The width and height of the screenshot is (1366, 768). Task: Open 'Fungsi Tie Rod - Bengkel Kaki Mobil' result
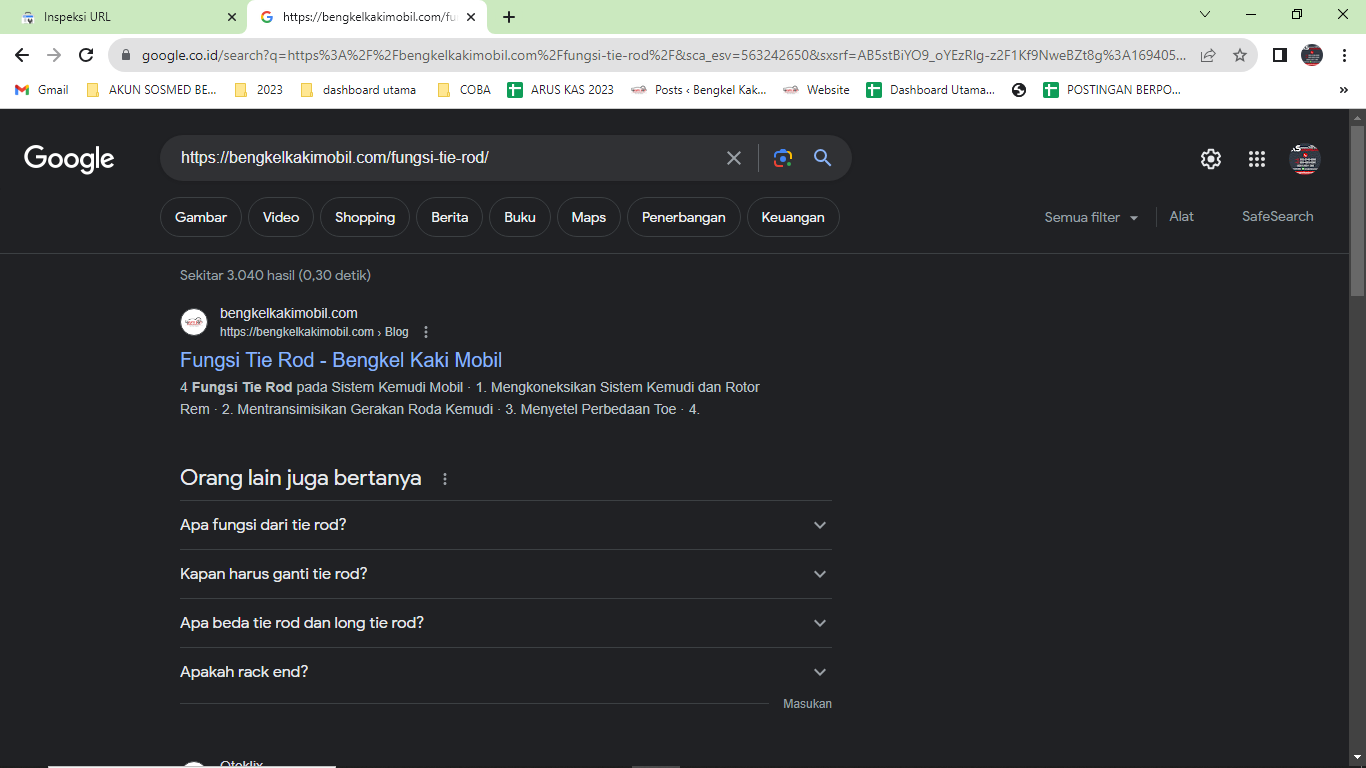(x=341, y=360)
